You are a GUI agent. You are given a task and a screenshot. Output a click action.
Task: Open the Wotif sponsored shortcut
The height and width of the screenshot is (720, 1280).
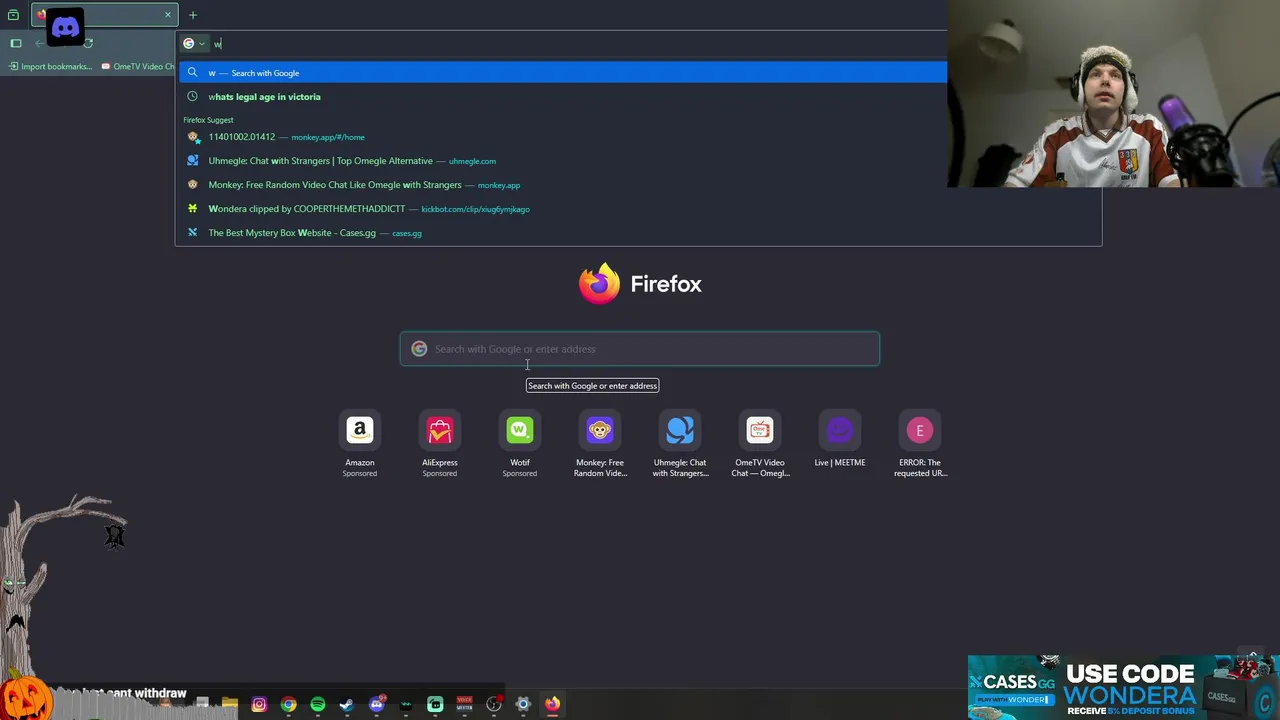click(x=520, y=444)
